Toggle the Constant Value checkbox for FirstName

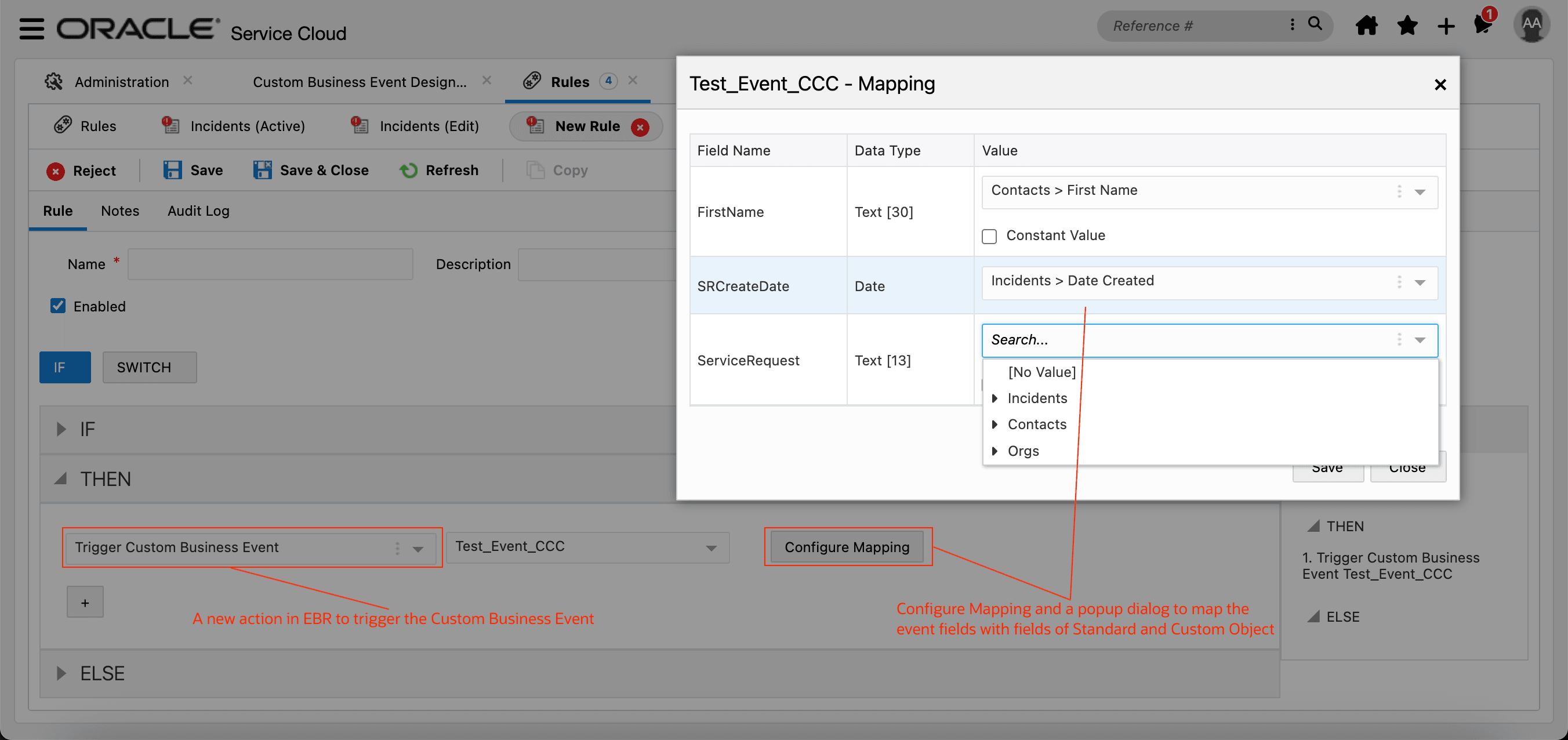(989, 236)
